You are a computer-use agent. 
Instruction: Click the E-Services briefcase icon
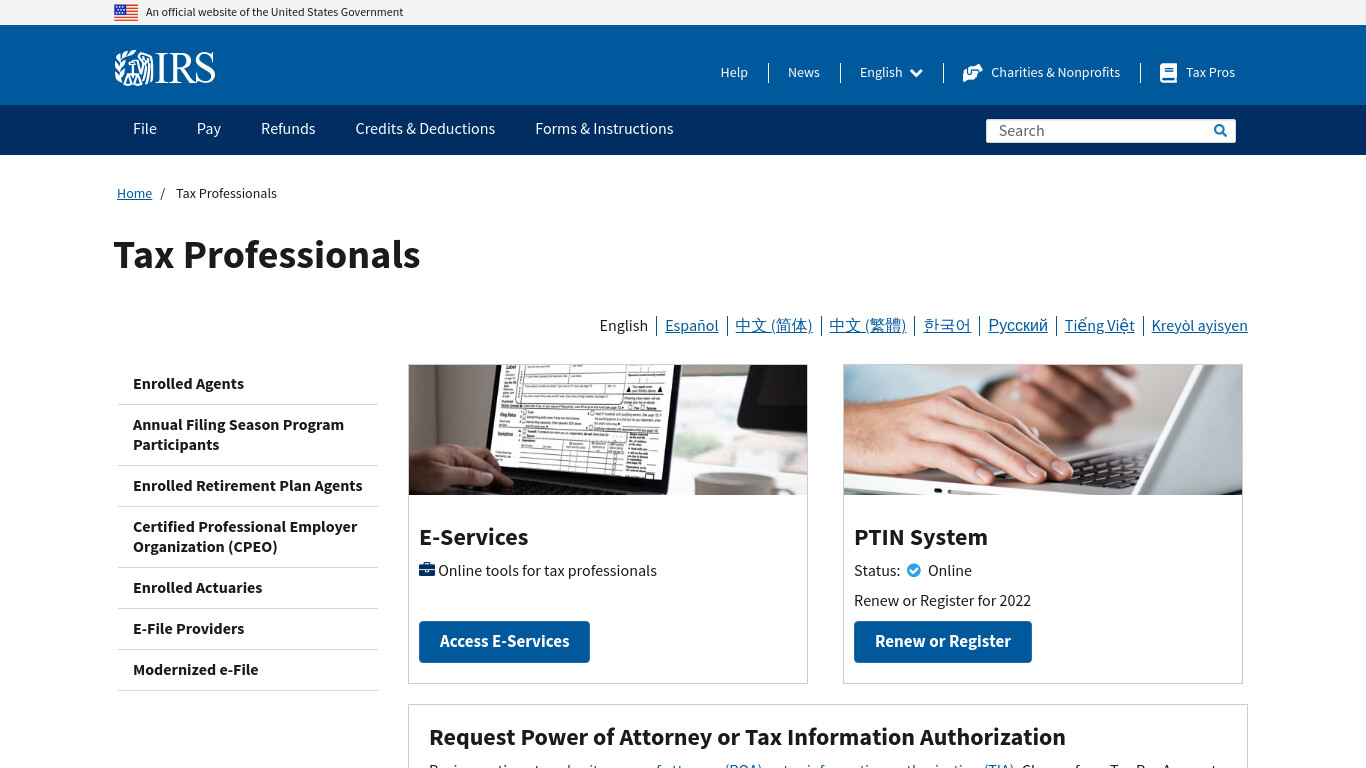(x=427, y=570)
